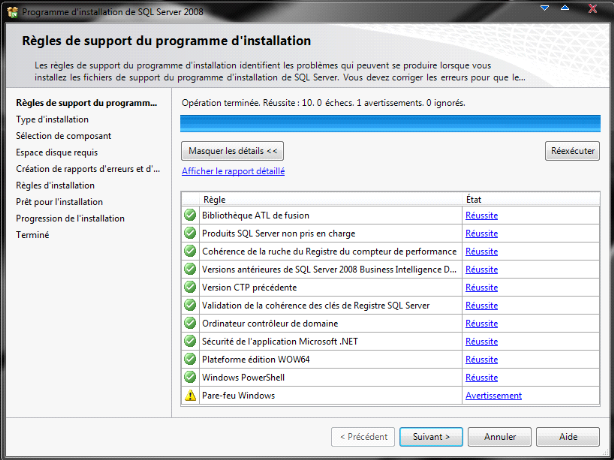
Task: Click the green check icon beside Bibliothèque ATL de fusion
Action: click(x=190, y=215)
